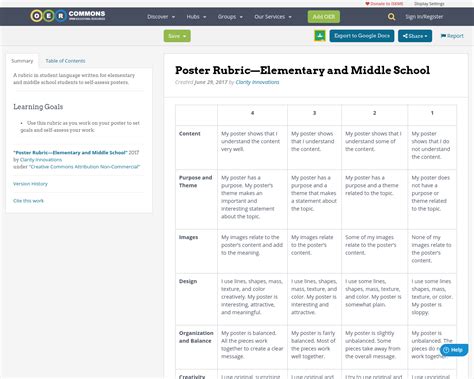Open the OER Commons logo homepage
This screenshot has width=474, height=379.
coord(68,16)
